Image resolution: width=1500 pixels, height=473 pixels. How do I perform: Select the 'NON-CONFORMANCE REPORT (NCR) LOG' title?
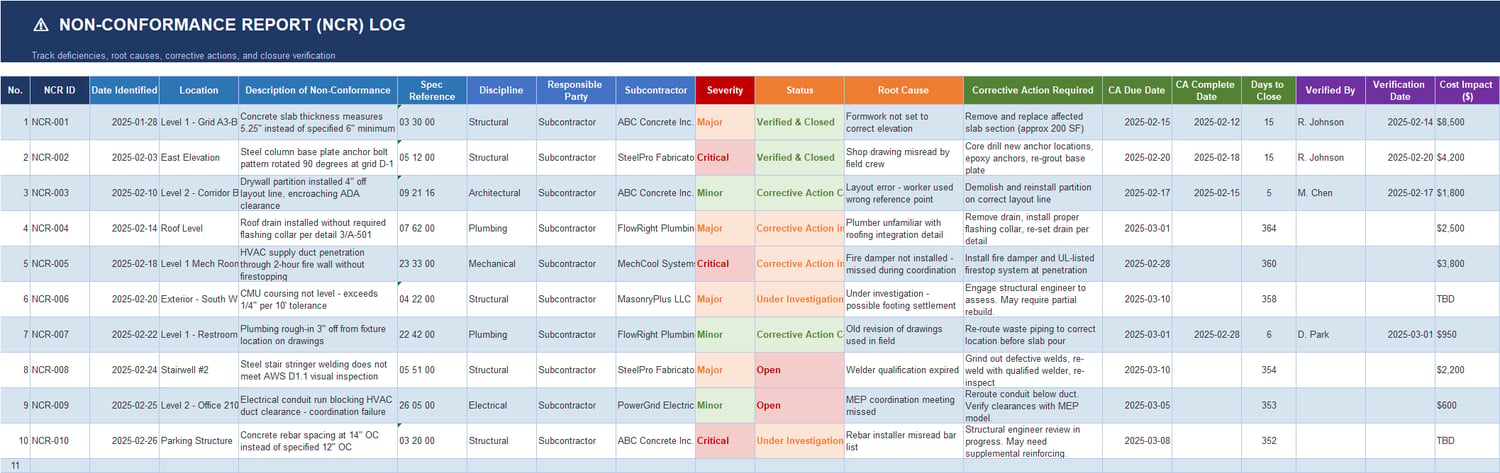tap(232, 25)
